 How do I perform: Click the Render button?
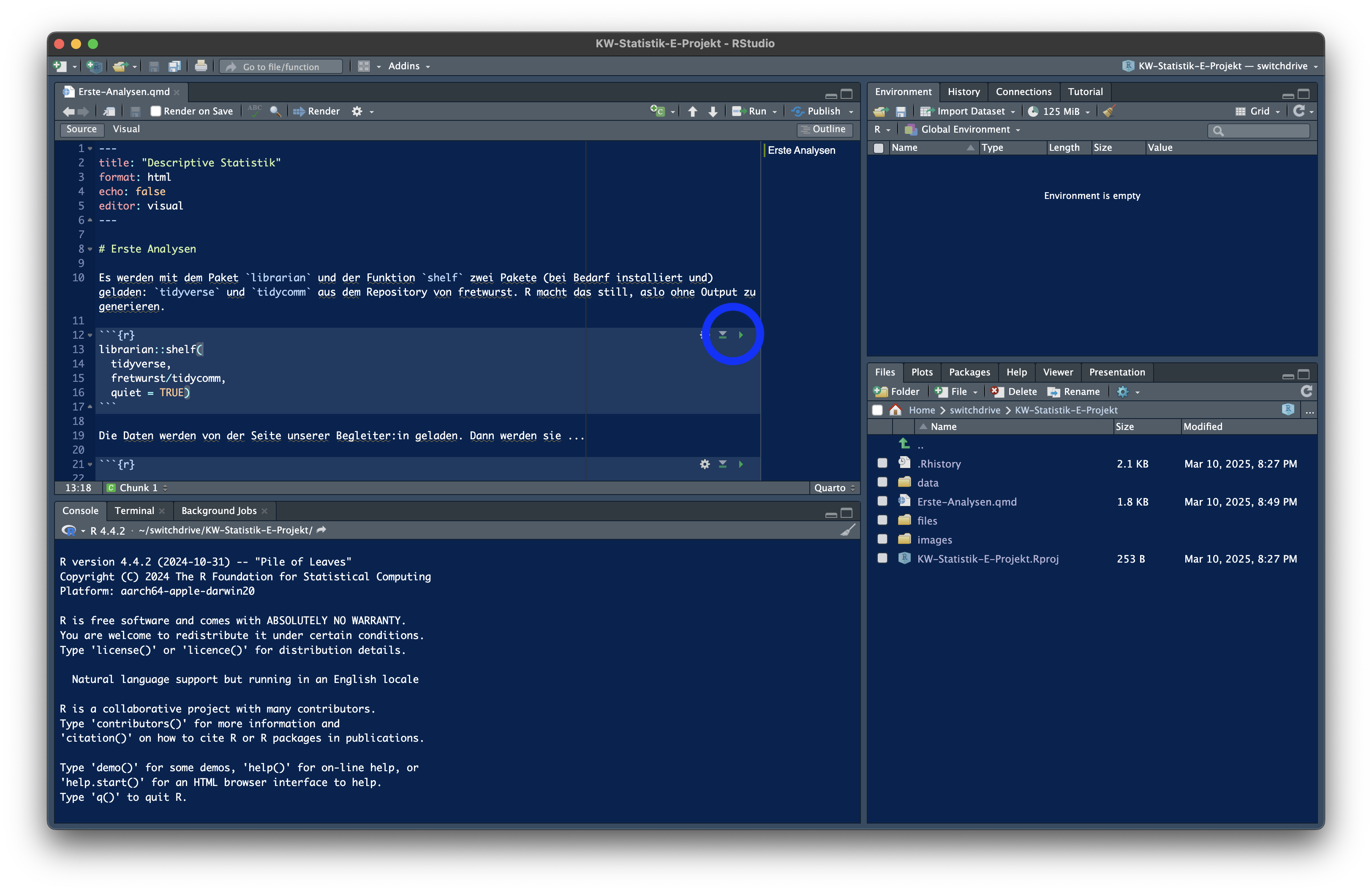(316, 111)
